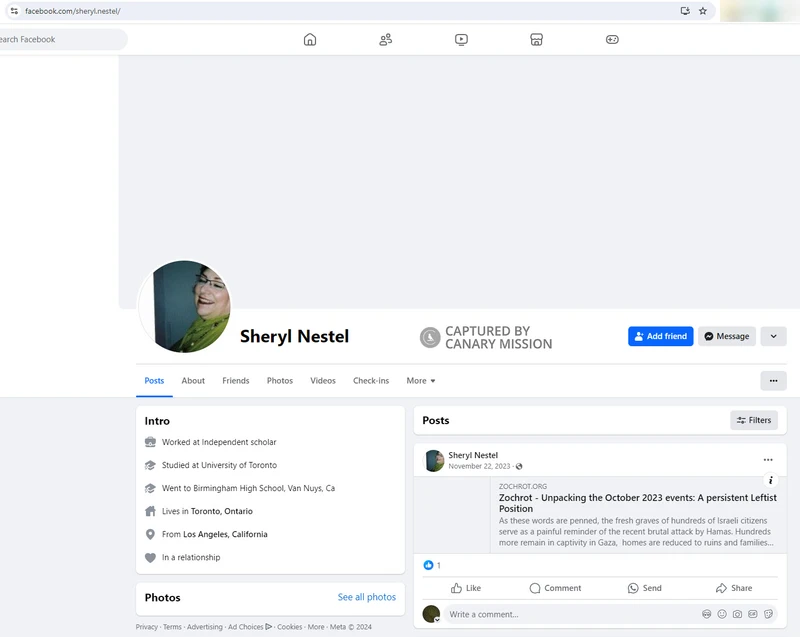Click the Message button
800x637 pixels.
pyautogui.click(x=727, y=336)
